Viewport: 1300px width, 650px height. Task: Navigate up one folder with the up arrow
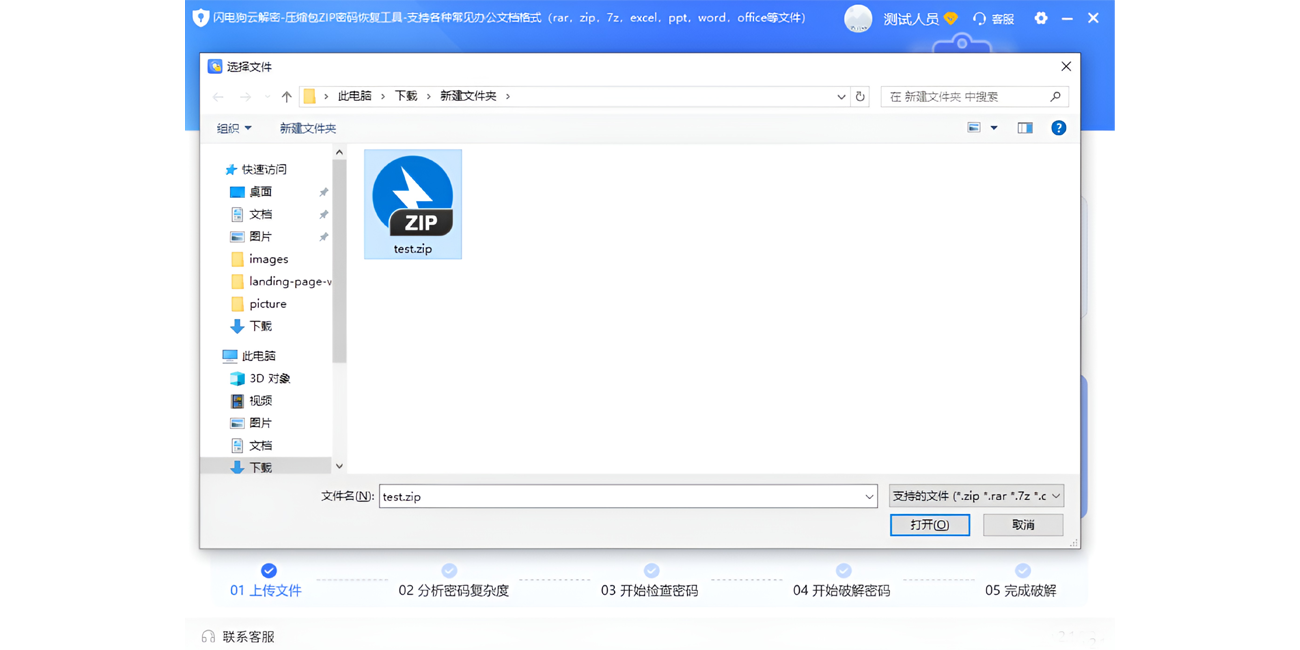click(x=286, y=96)
